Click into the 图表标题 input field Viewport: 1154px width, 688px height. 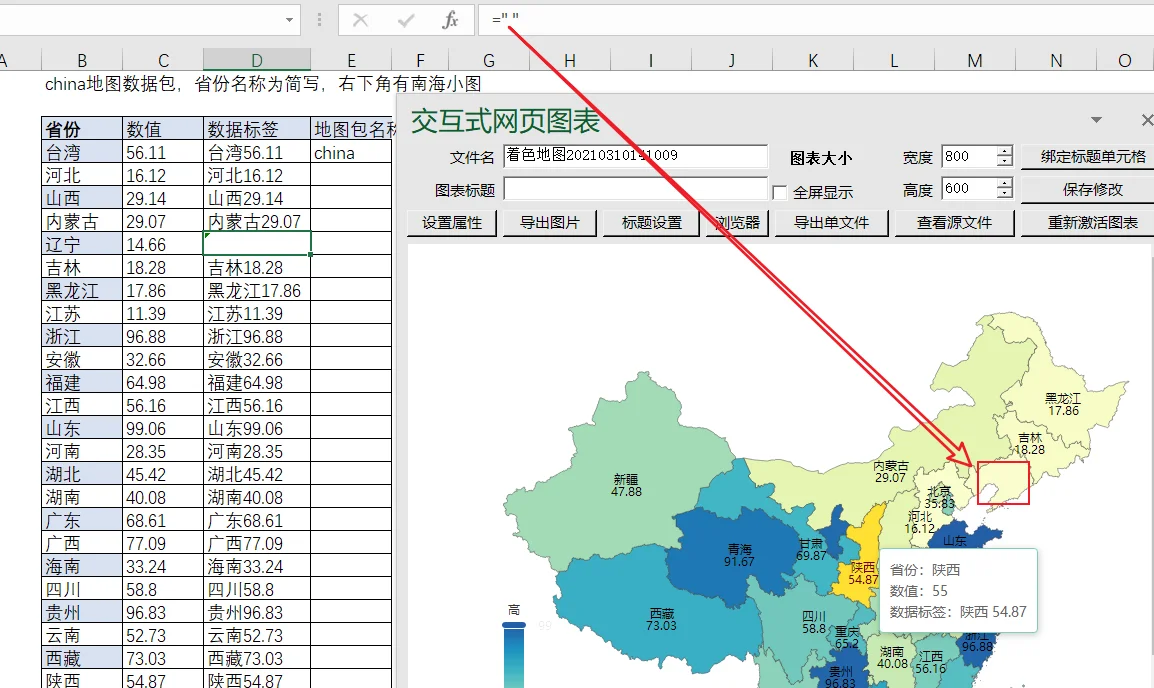(635, 189)
